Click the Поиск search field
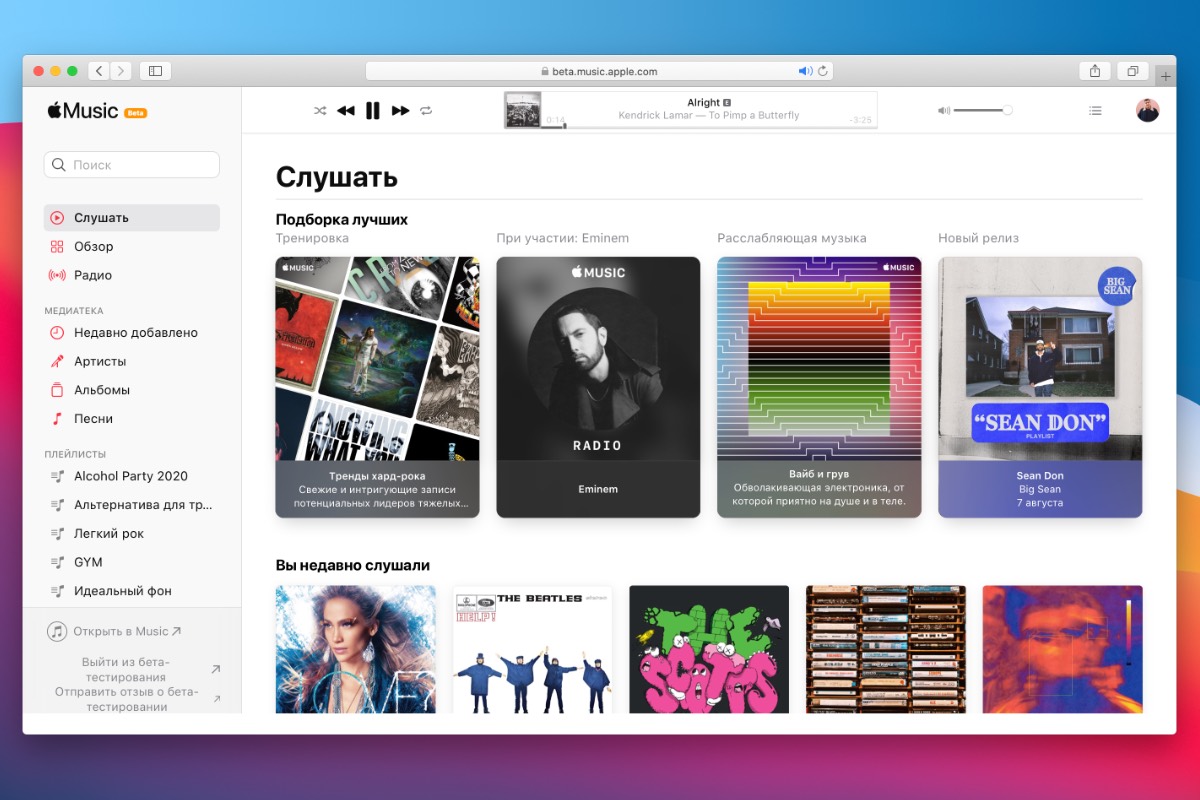This screenshot has height=800, width=1200. pyautogui.click(x=132, y=165)
